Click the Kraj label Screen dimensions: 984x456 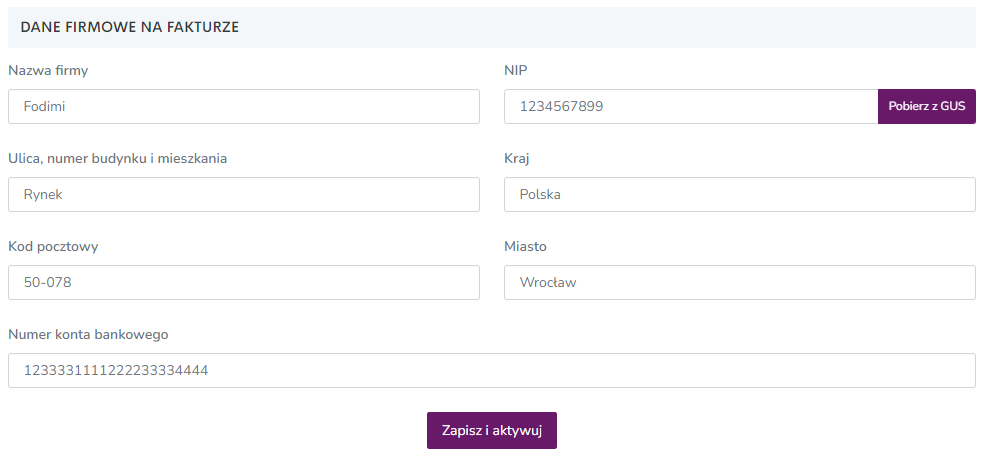pyautogui.click(x=517, y=159)
